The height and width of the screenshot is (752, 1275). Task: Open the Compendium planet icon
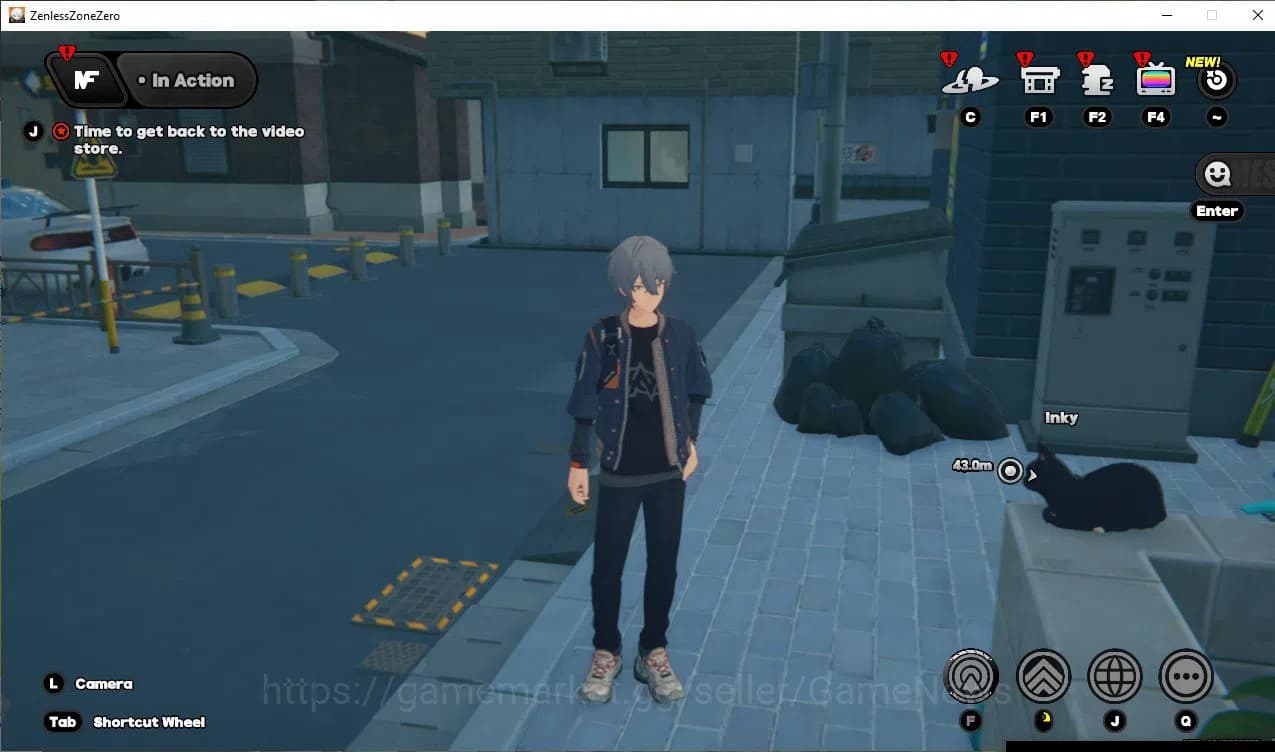[x=969, y=80]
